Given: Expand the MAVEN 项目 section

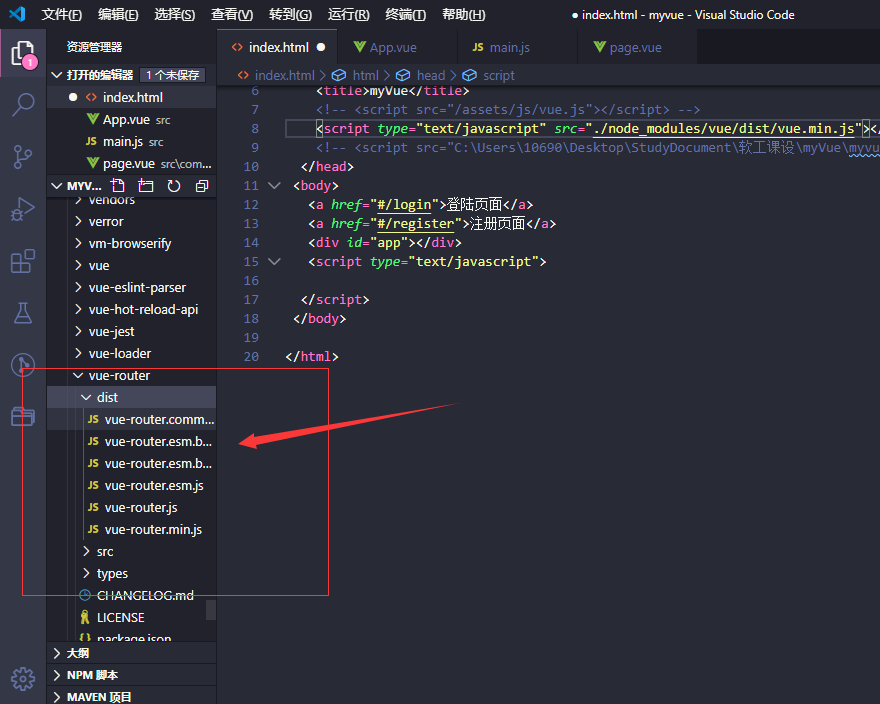Looking at the screenshot, I should coord(131,697).
